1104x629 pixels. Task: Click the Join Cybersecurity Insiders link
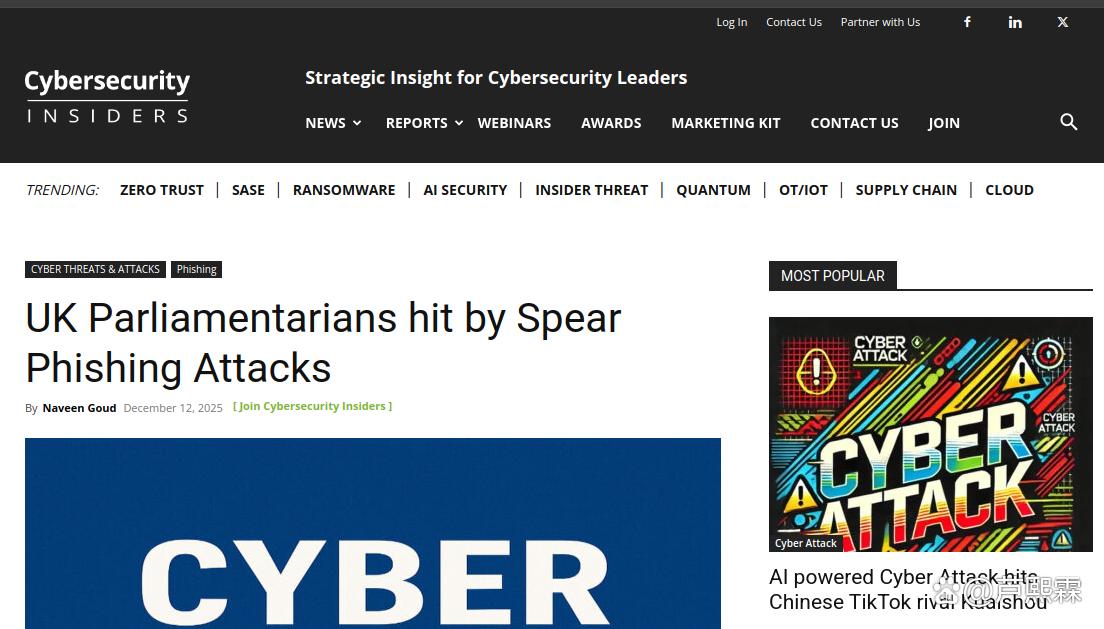pyautogui.click(x=313, y=406)
